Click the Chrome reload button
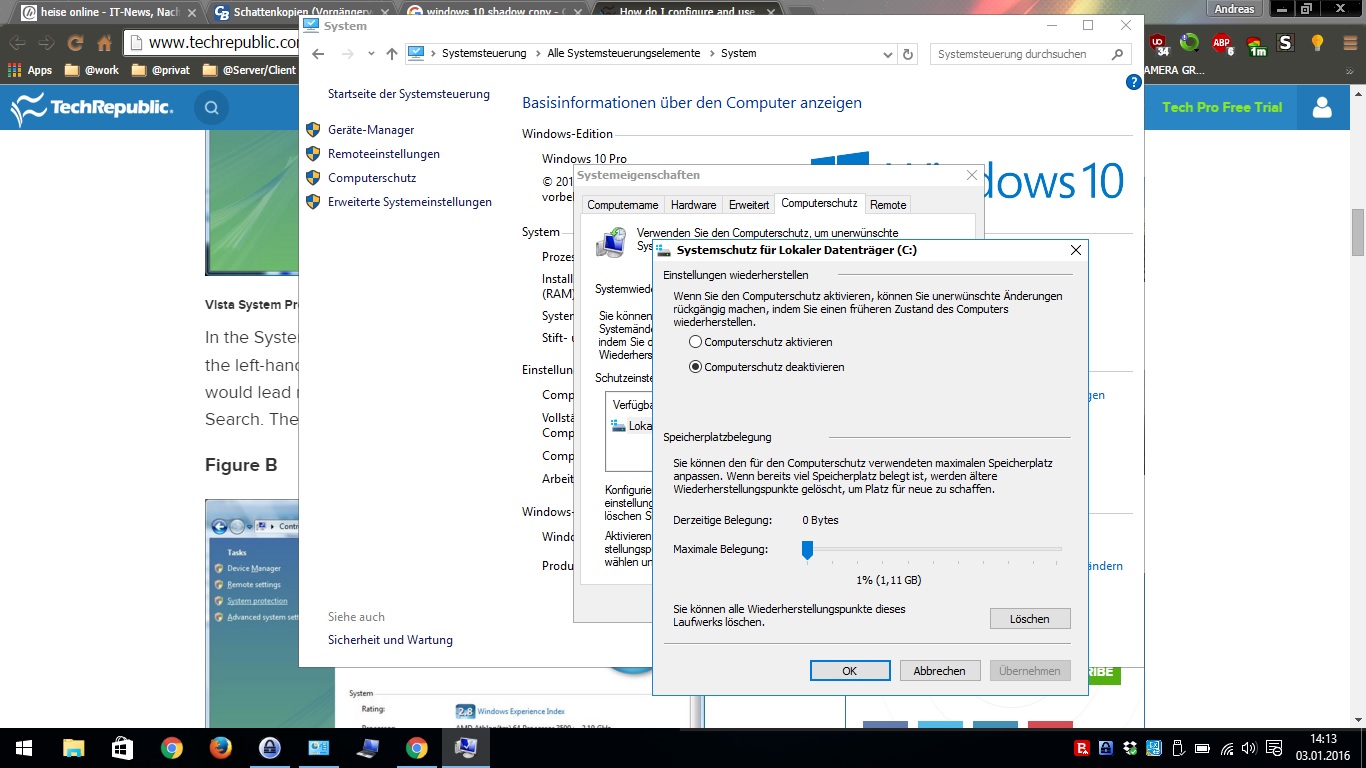Viewport: 1366px width, 768px height. pyautogui.click(x=75, y=43)
